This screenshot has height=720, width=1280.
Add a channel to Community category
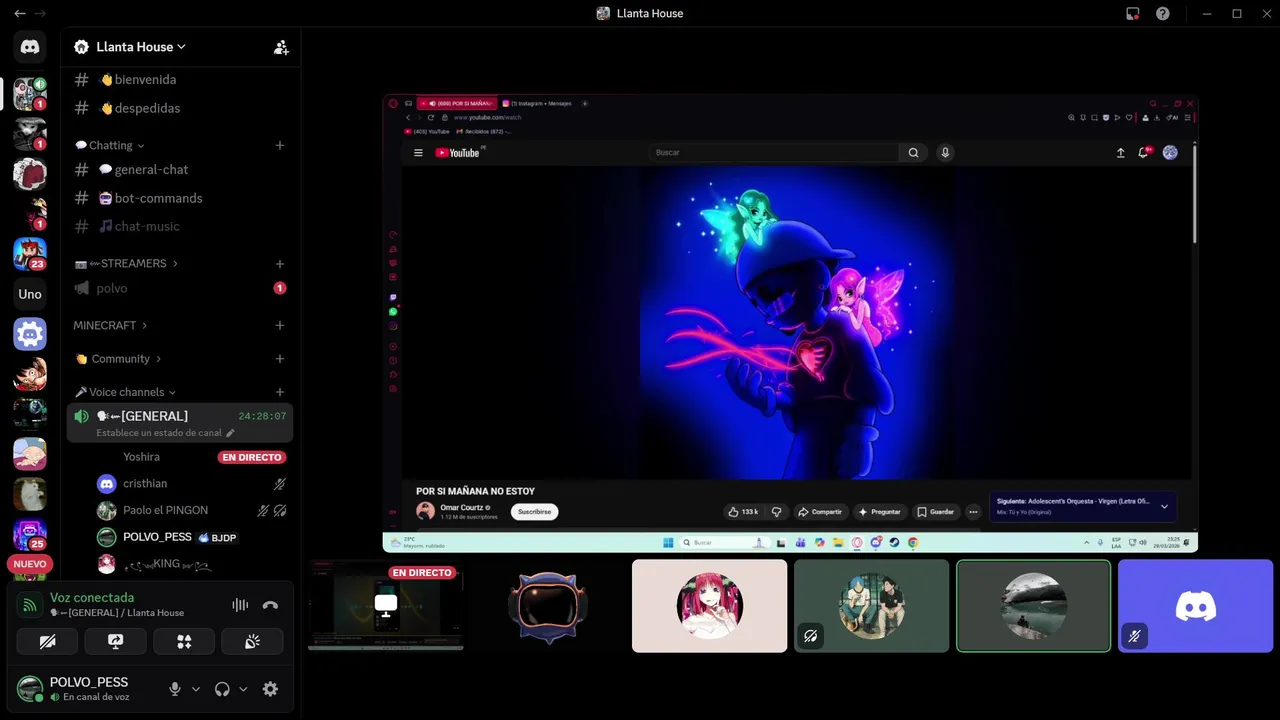tap(280, 359)
